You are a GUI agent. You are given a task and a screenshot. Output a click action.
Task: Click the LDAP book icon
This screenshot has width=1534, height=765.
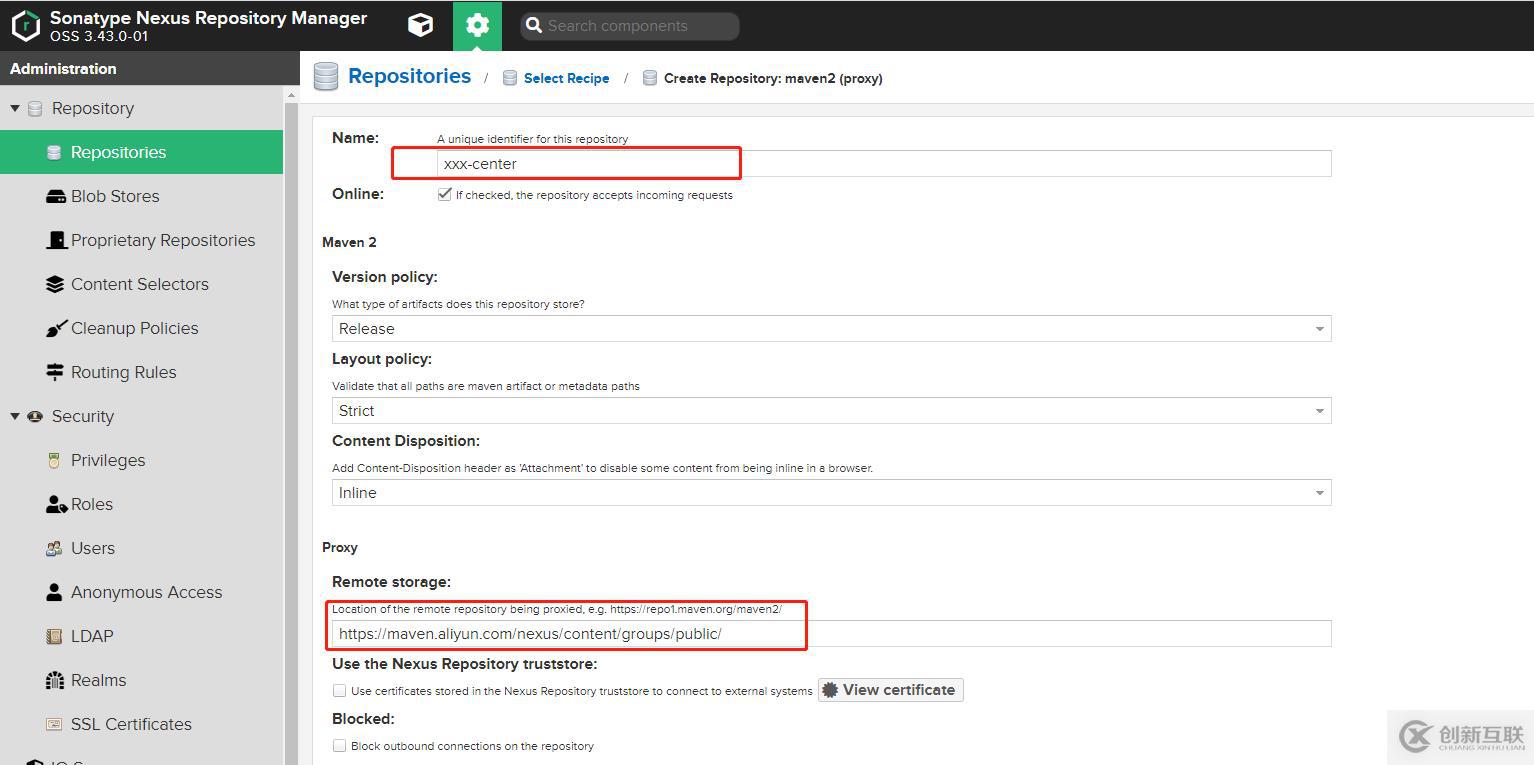point(54,636)
